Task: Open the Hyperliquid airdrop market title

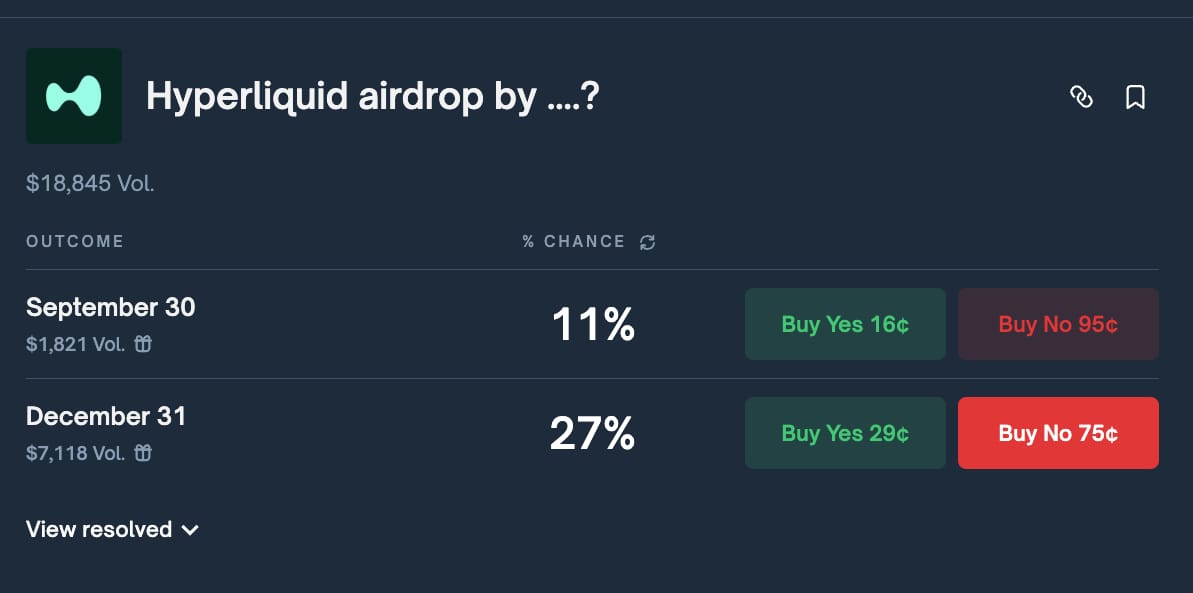Action: [373, 97]
